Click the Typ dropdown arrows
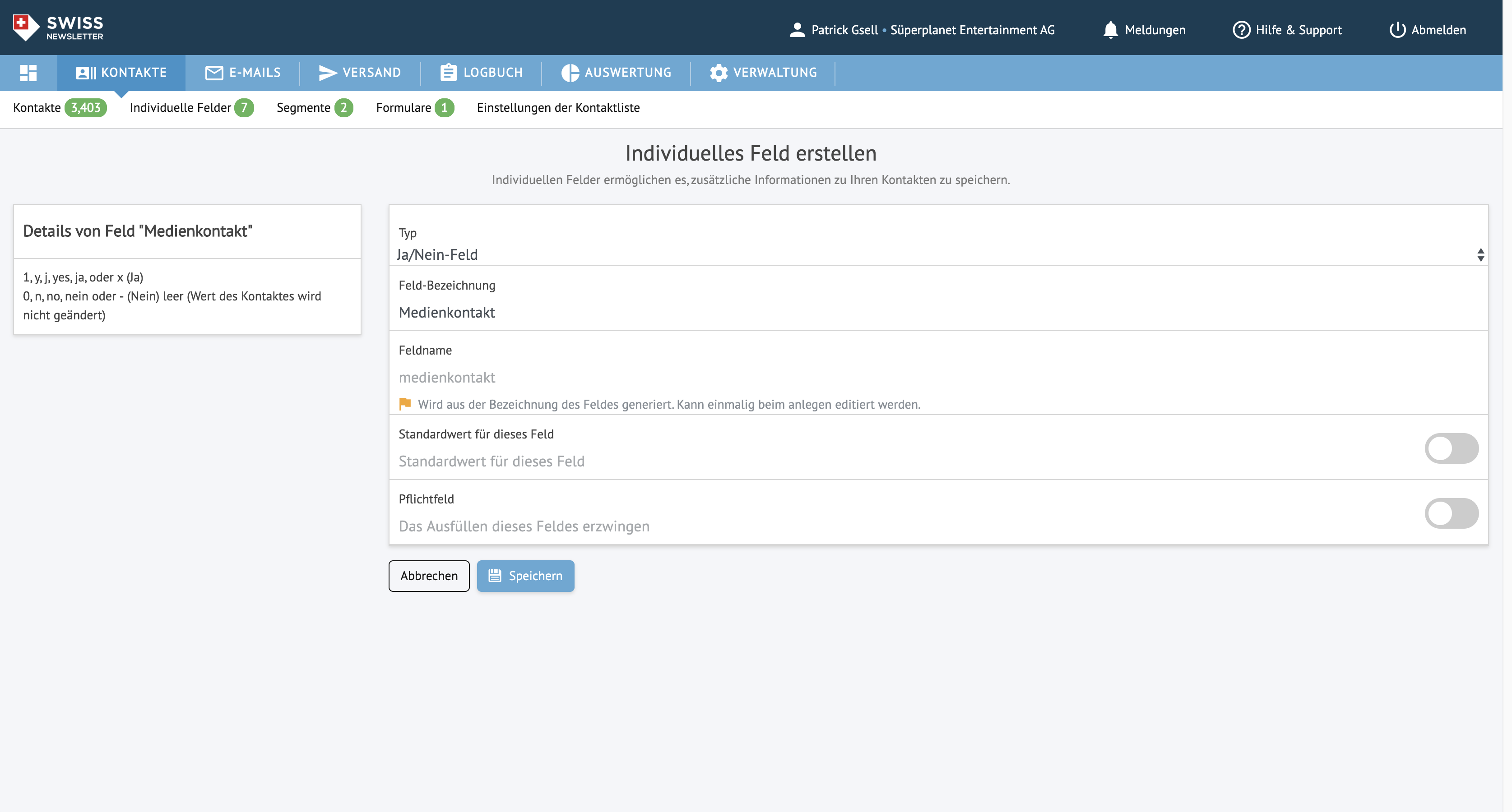Image resolution: width=1512 pixels, height=812 pixels. click(1480, 254)
